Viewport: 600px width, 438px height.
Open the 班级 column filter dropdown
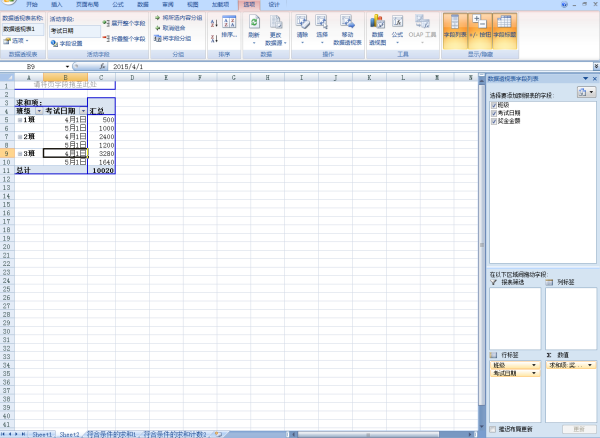click(x=39, y=111)
